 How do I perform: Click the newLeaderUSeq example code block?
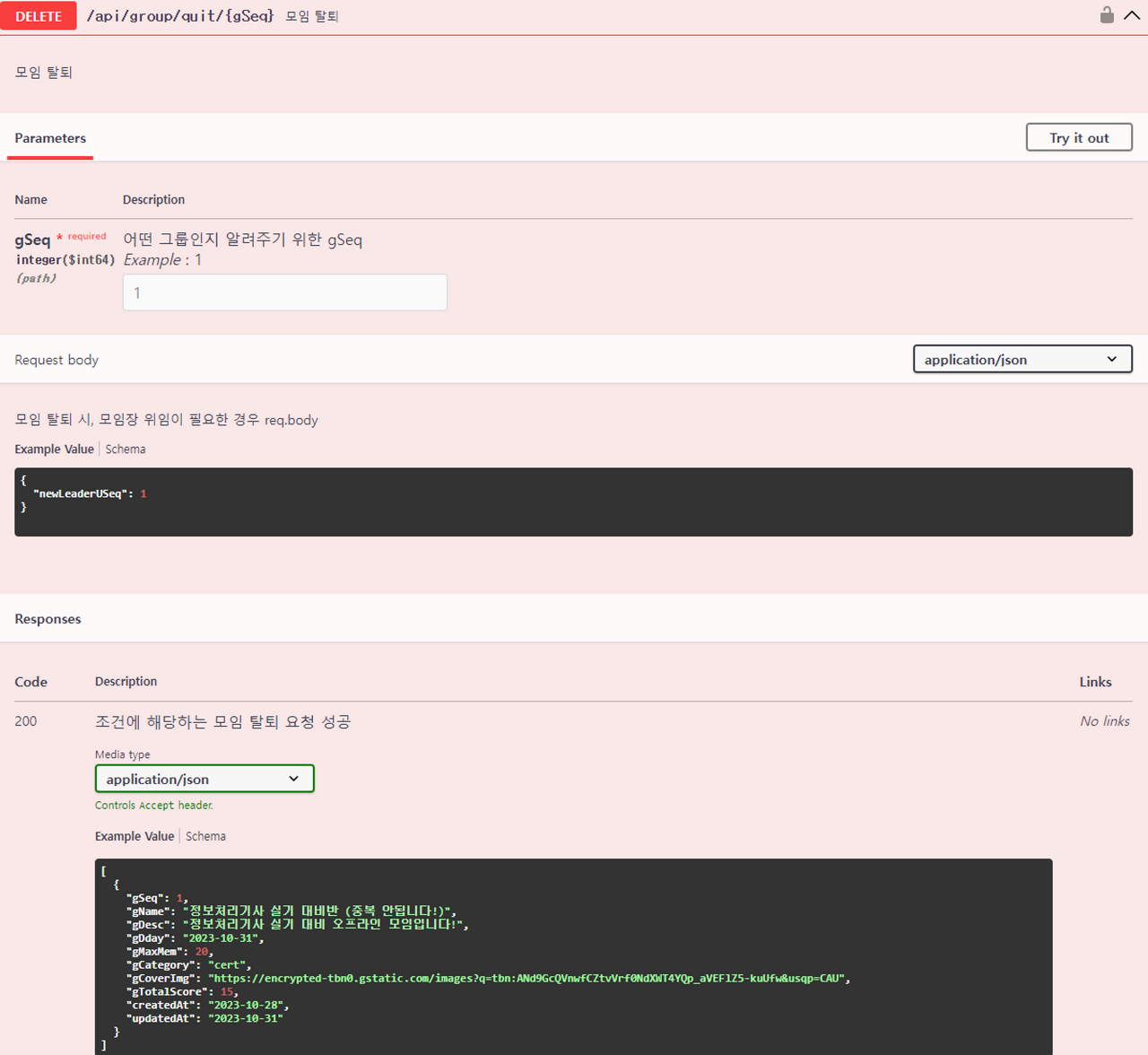(573, 501)
